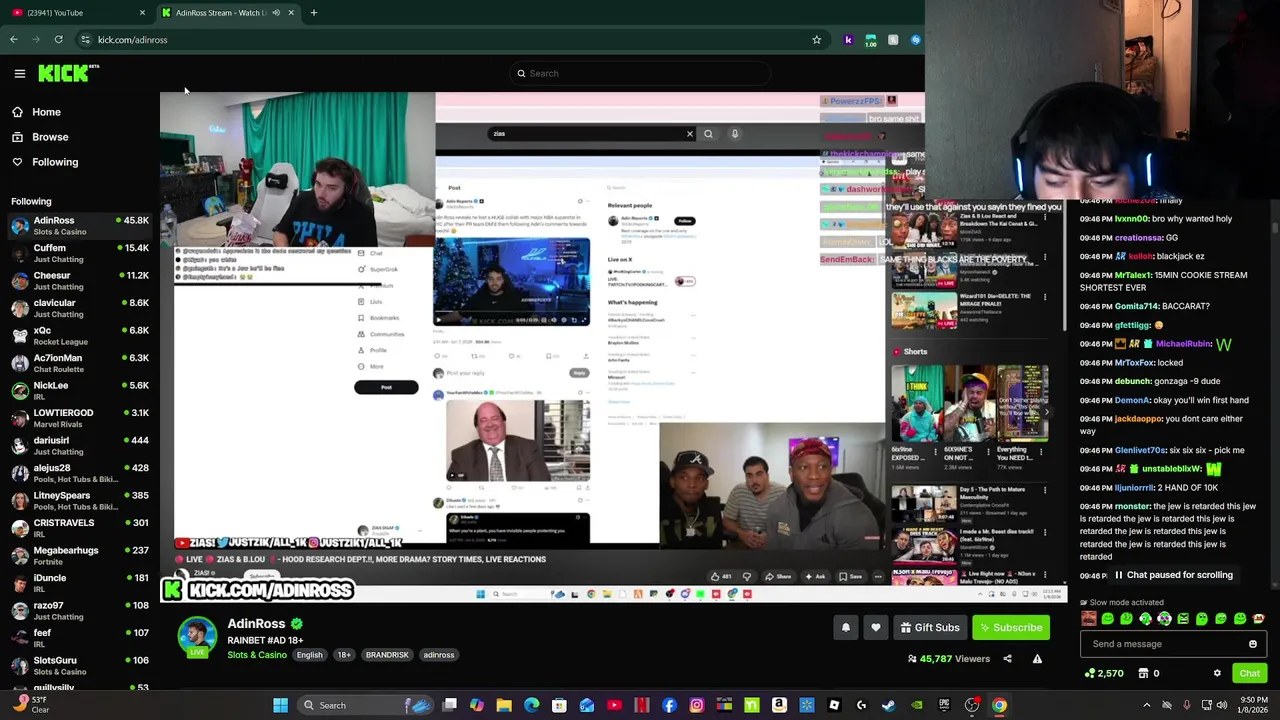Open the Ac7ionMan channel in the sidebar
This screenshot has height=720, width=1280.
click(80, 363)
